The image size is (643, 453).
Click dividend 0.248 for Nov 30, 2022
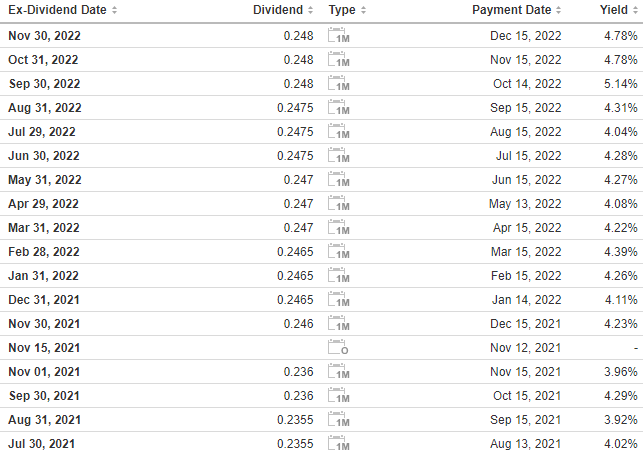pos(299,36)
